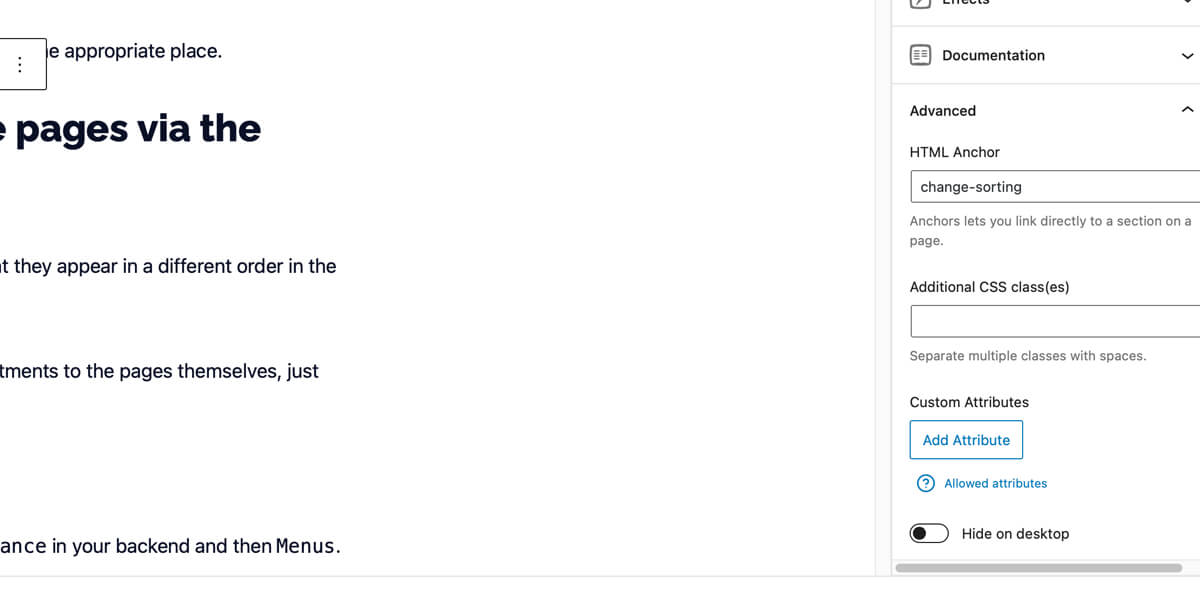Viewport: 1200px width, 600px height.
Task: Expand the Documentation panel chevron
Action: point(1187,56)
